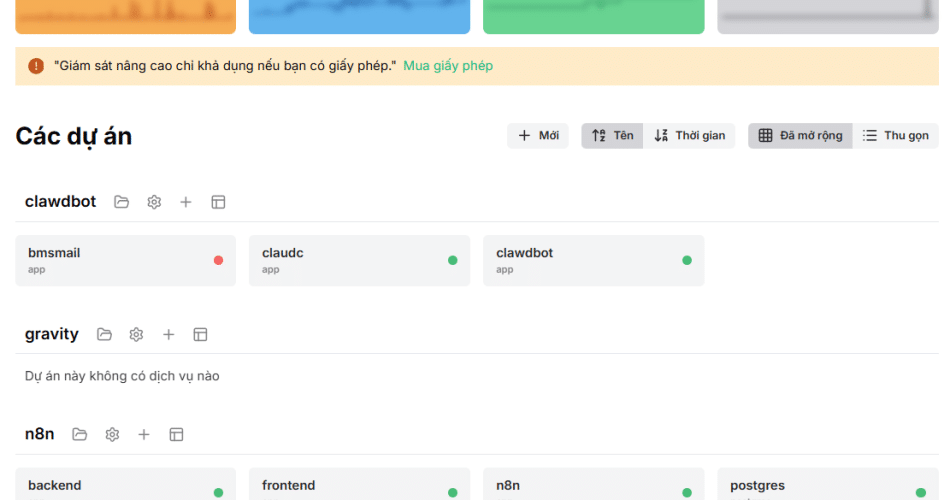The image size is (950, 500).
Task: Open clawdbot project settings gear
Action: (154, 202)
